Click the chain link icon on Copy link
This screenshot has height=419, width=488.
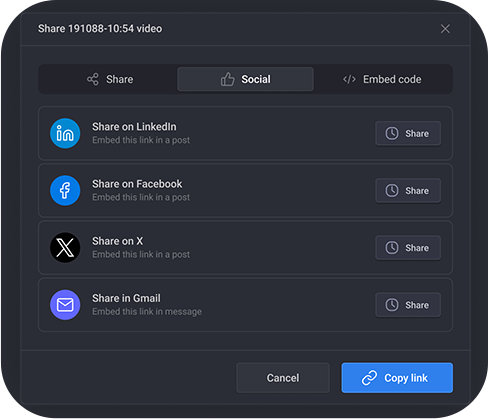click(x=369, y=378)
